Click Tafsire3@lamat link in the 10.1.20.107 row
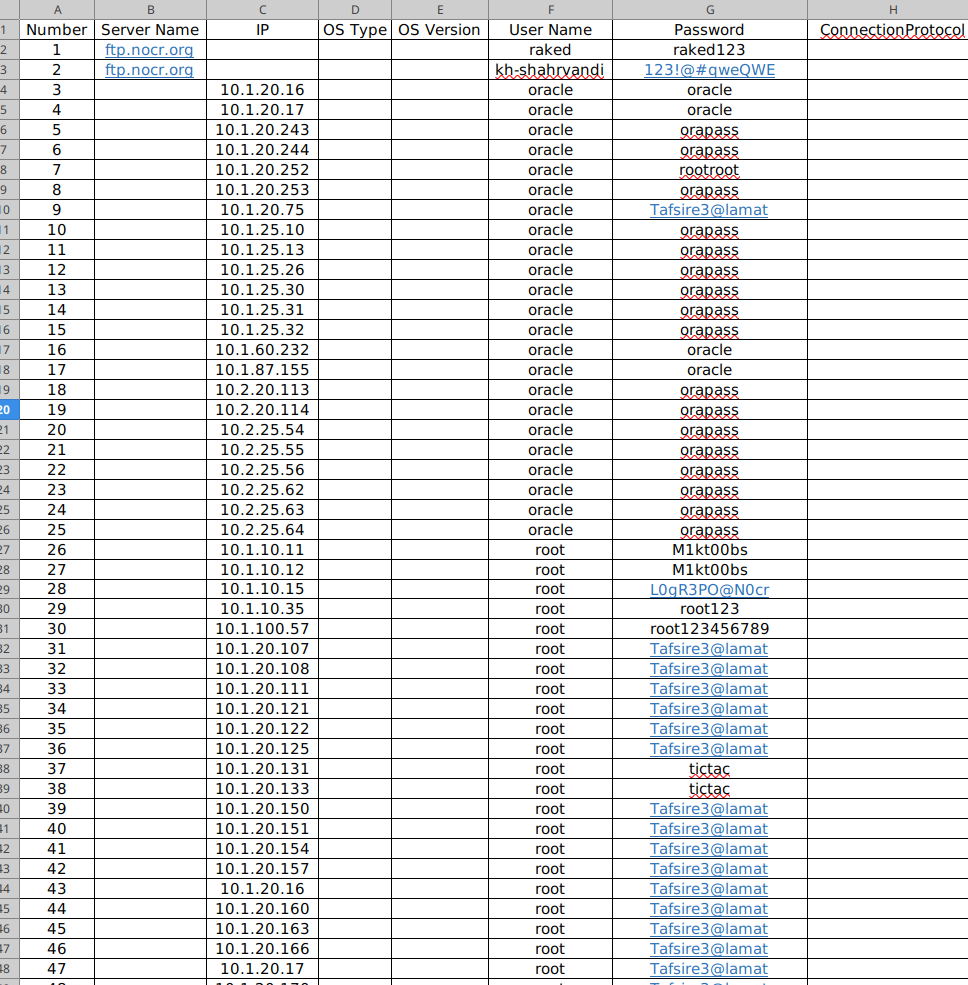968x985 pixels. [x=709, y=649]
